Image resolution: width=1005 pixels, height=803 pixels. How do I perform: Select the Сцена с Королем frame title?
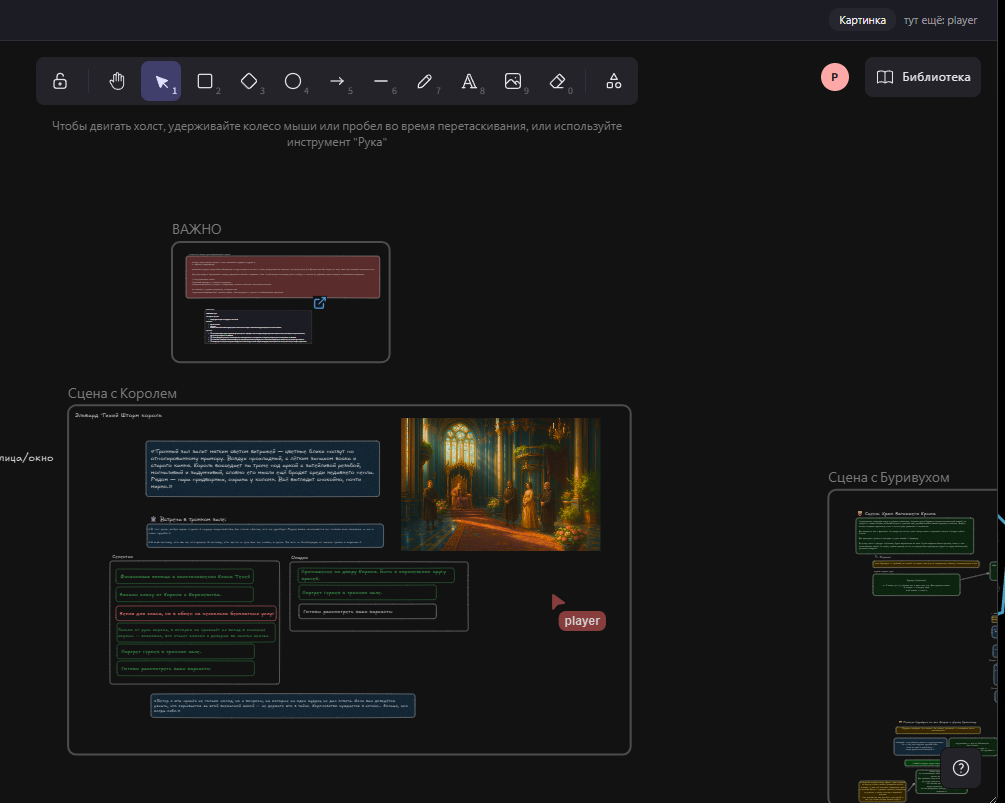pyautogui.click(x=122, y=393)
